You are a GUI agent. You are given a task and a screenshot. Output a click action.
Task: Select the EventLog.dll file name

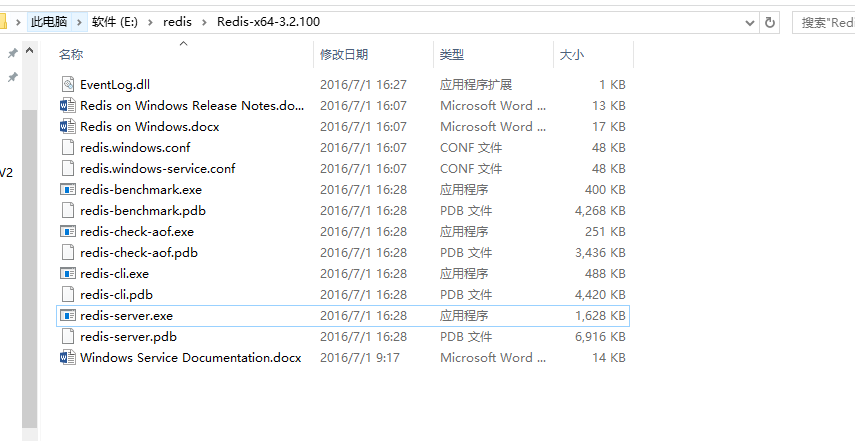[x=115, y=84]
